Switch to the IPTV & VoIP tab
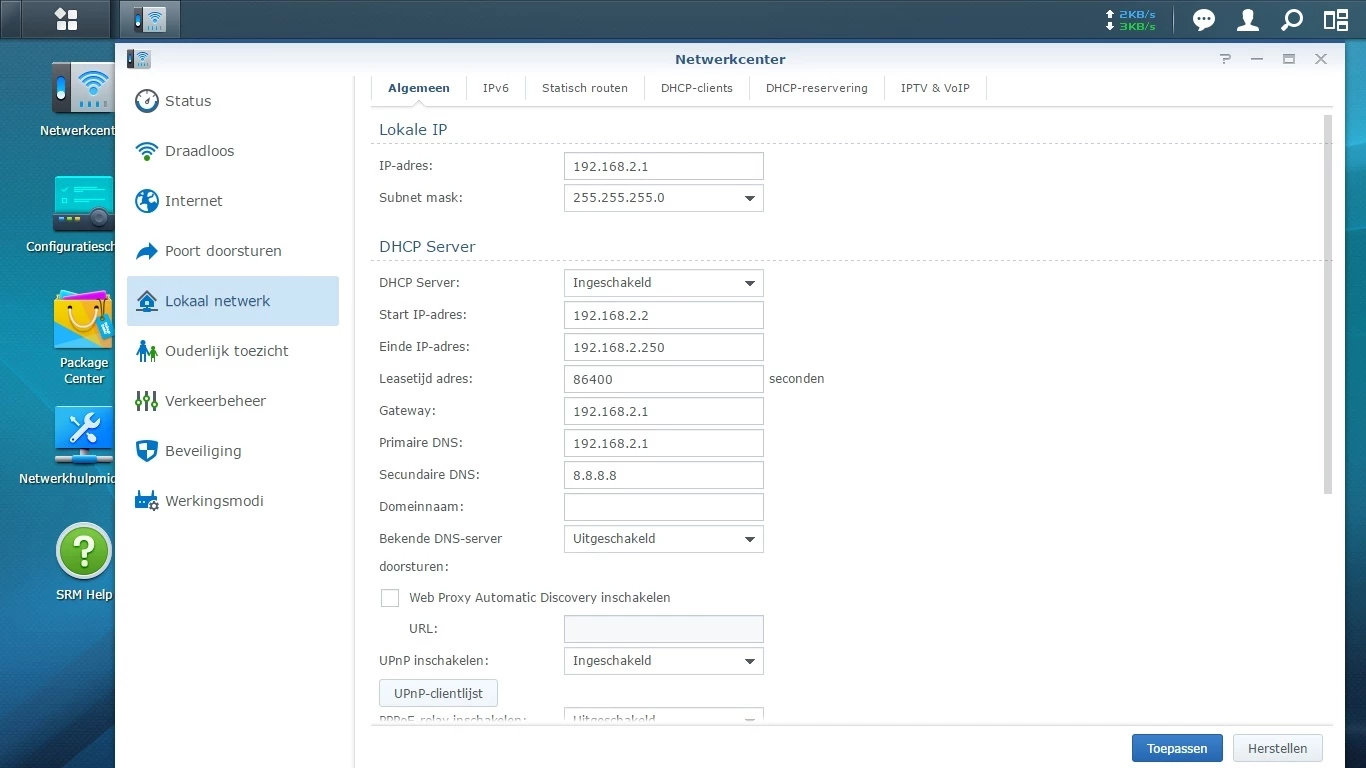Screen dimensions: 1366x768 [935, 88]
